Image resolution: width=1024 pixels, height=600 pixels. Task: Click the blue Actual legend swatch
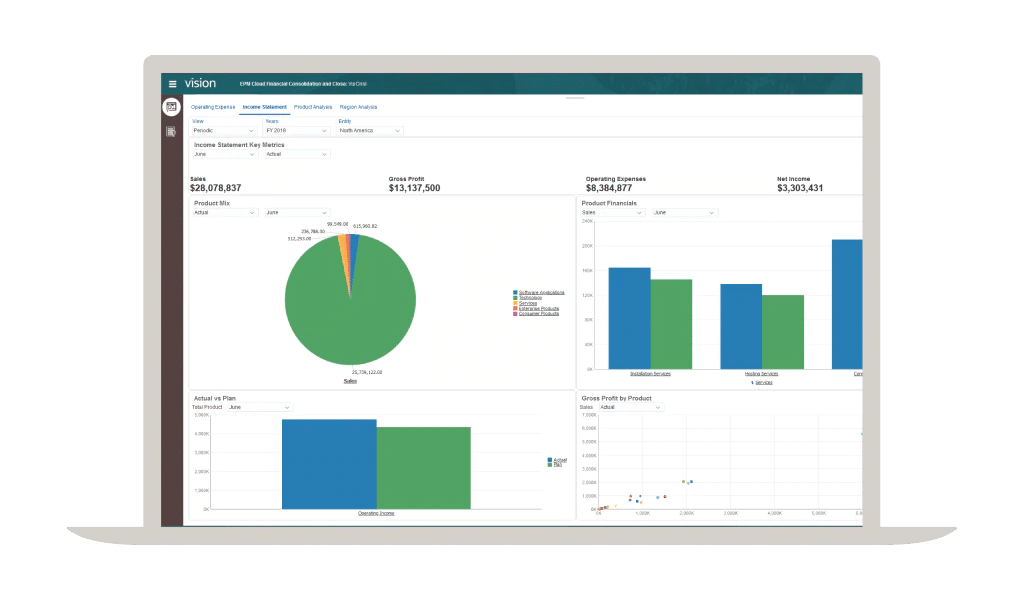(549, 461)
